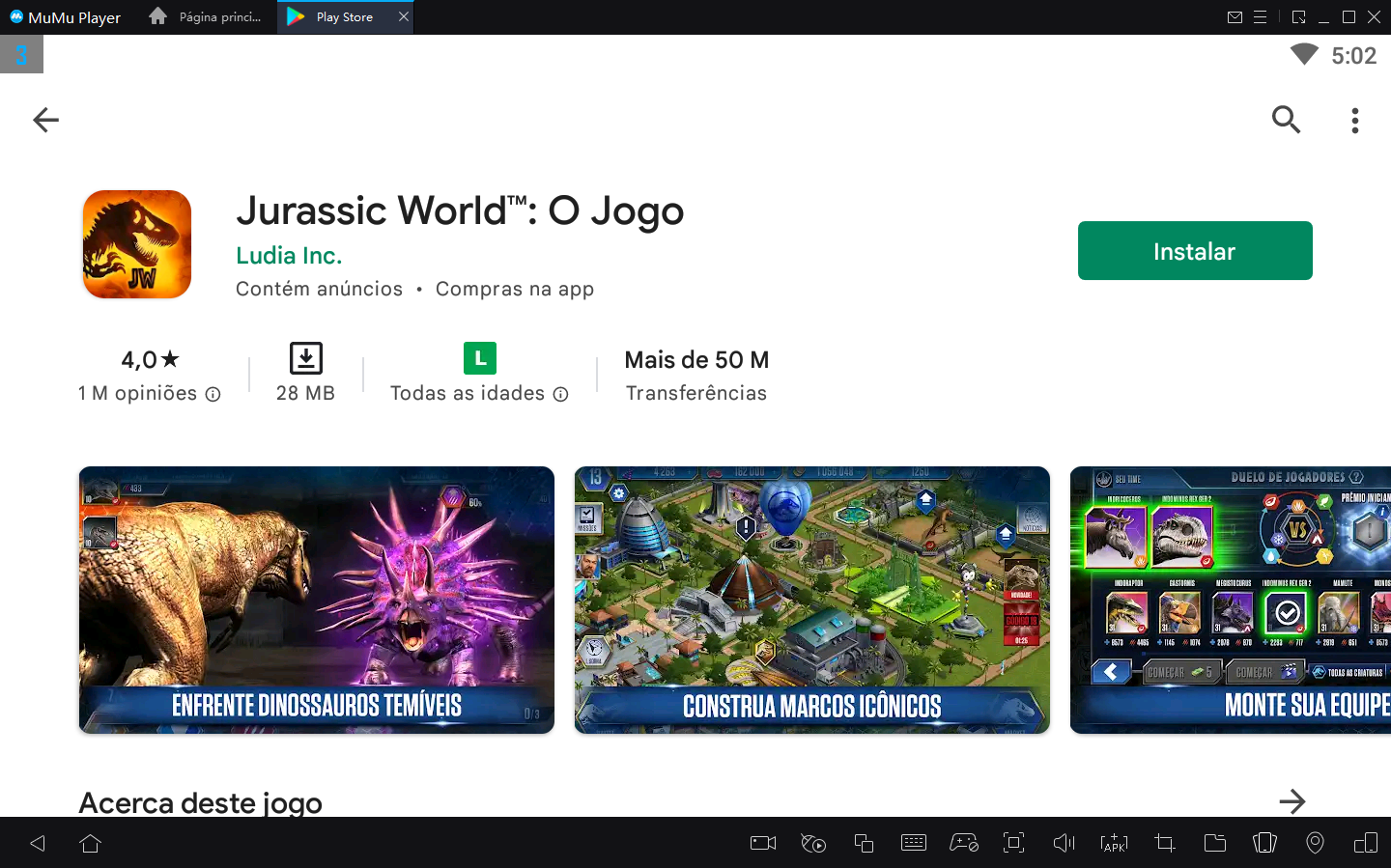The height and width of the screenshot is (868, 1391).
Task: Open the shared folder icon
Action: pyautogui.click(x=1214, y=843)
